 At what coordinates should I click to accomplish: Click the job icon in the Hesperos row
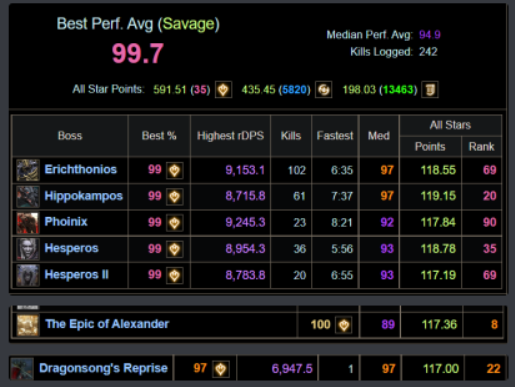coord(175,249)
